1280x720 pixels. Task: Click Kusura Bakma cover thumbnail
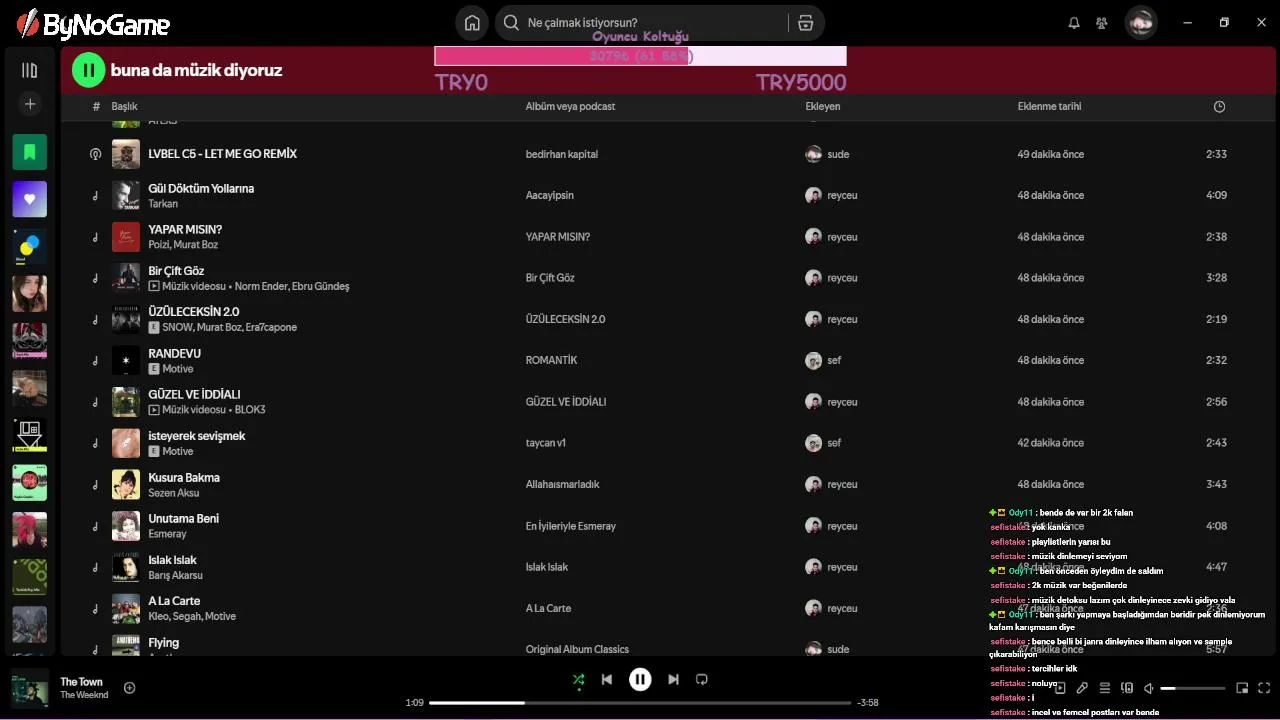(x=126, y=484)
